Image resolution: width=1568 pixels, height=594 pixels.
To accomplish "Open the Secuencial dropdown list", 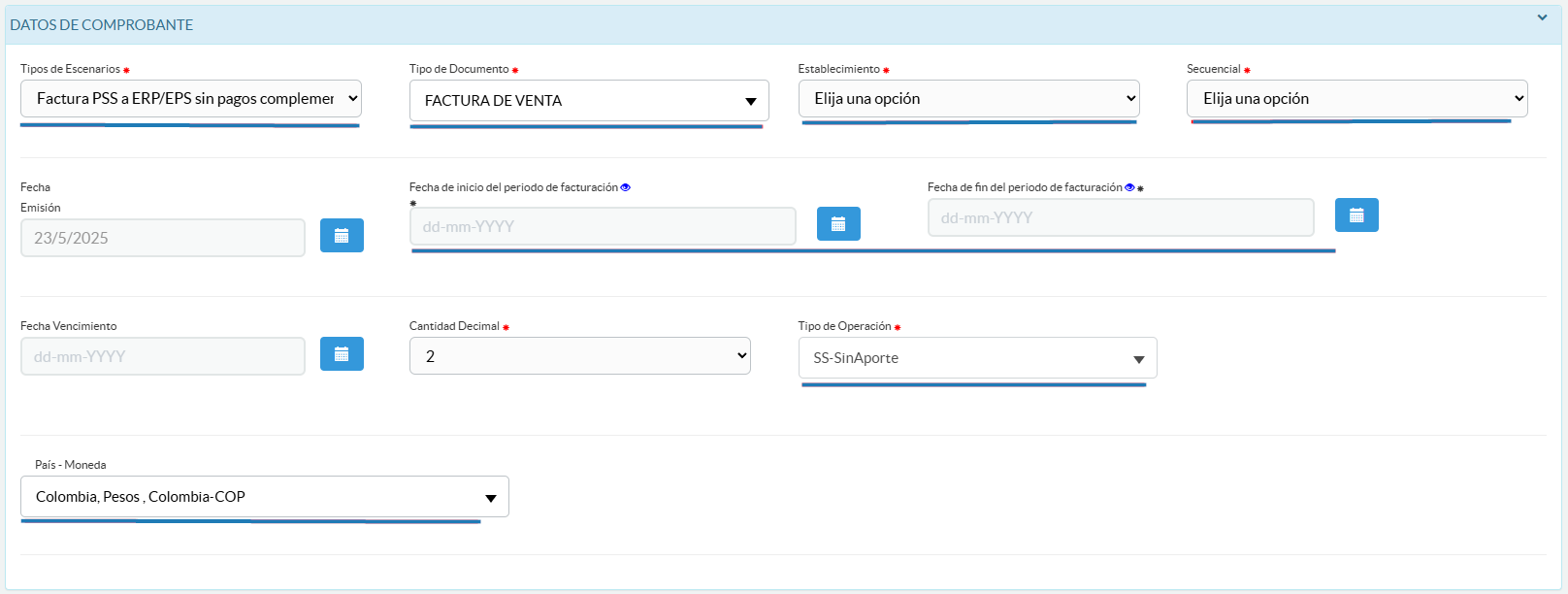I will 1356,99.
